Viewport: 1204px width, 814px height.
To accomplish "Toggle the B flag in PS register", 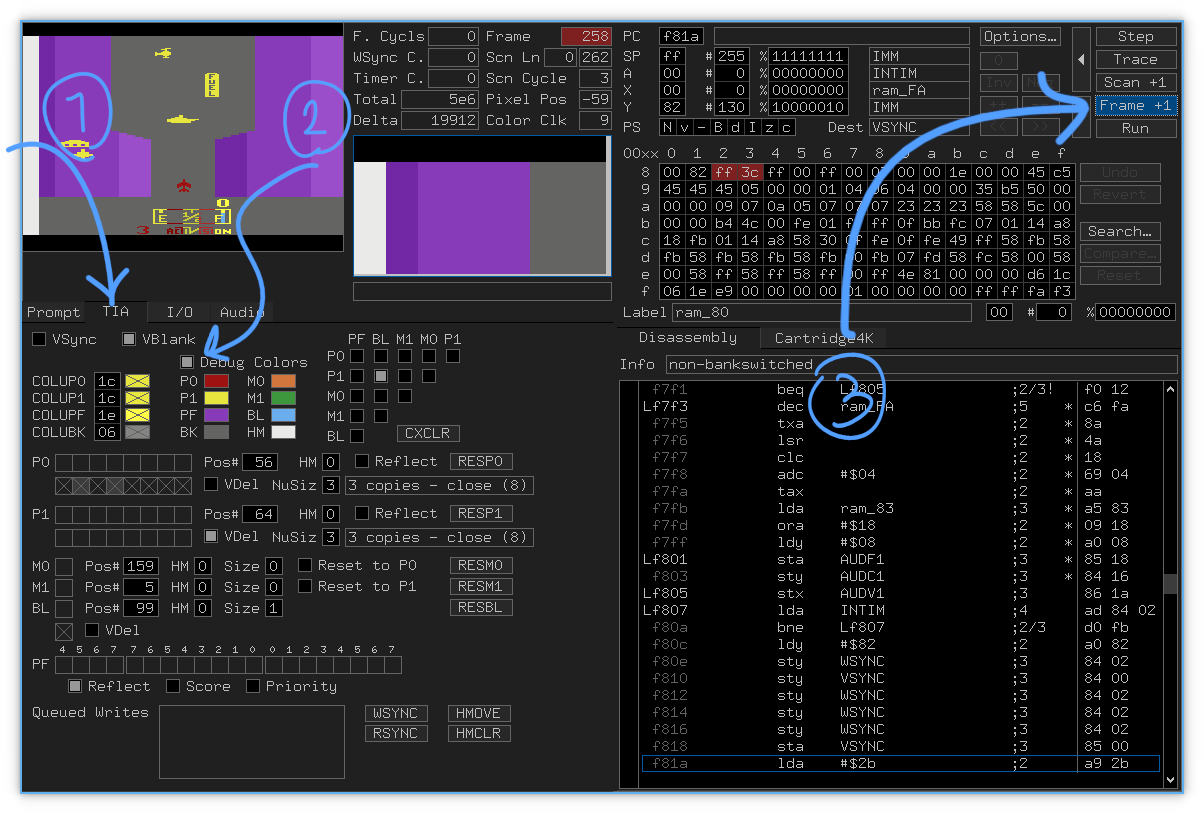I will [719, 127].
